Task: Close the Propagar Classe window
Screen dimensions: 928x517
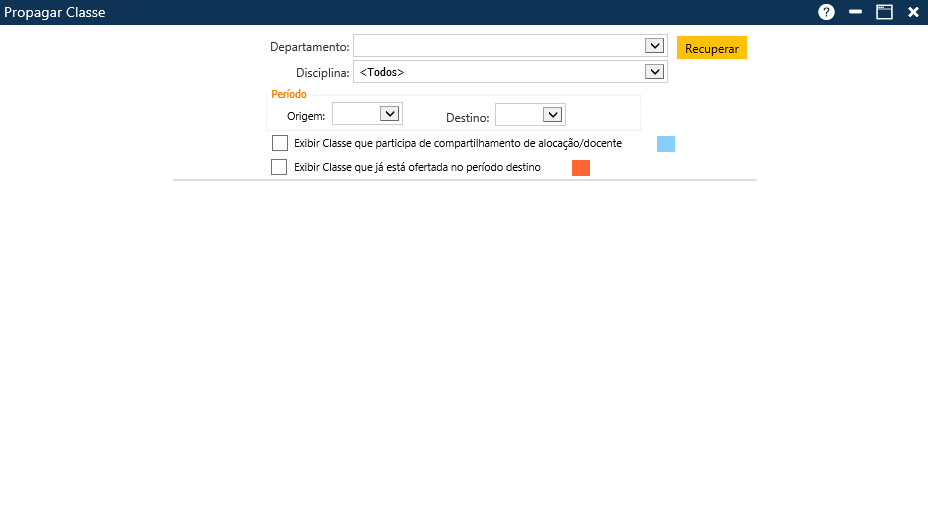Action: coord(913,12)
